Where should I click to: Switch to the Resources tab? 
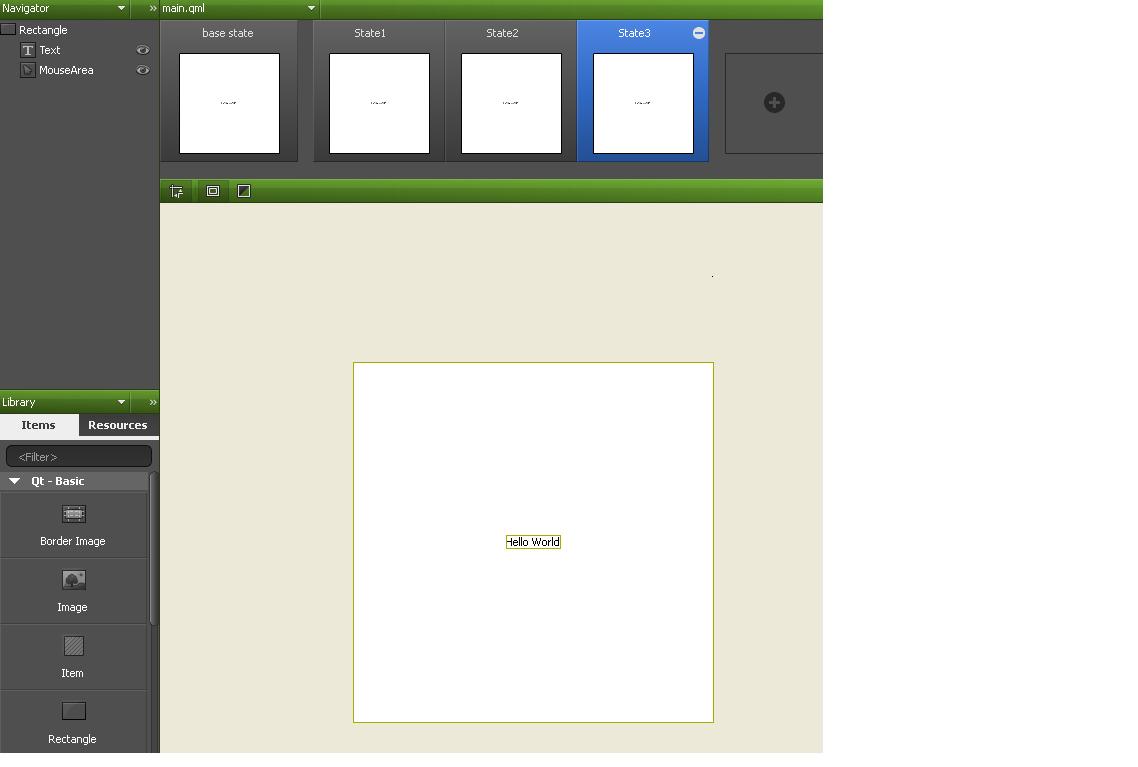tap(117, 425)
